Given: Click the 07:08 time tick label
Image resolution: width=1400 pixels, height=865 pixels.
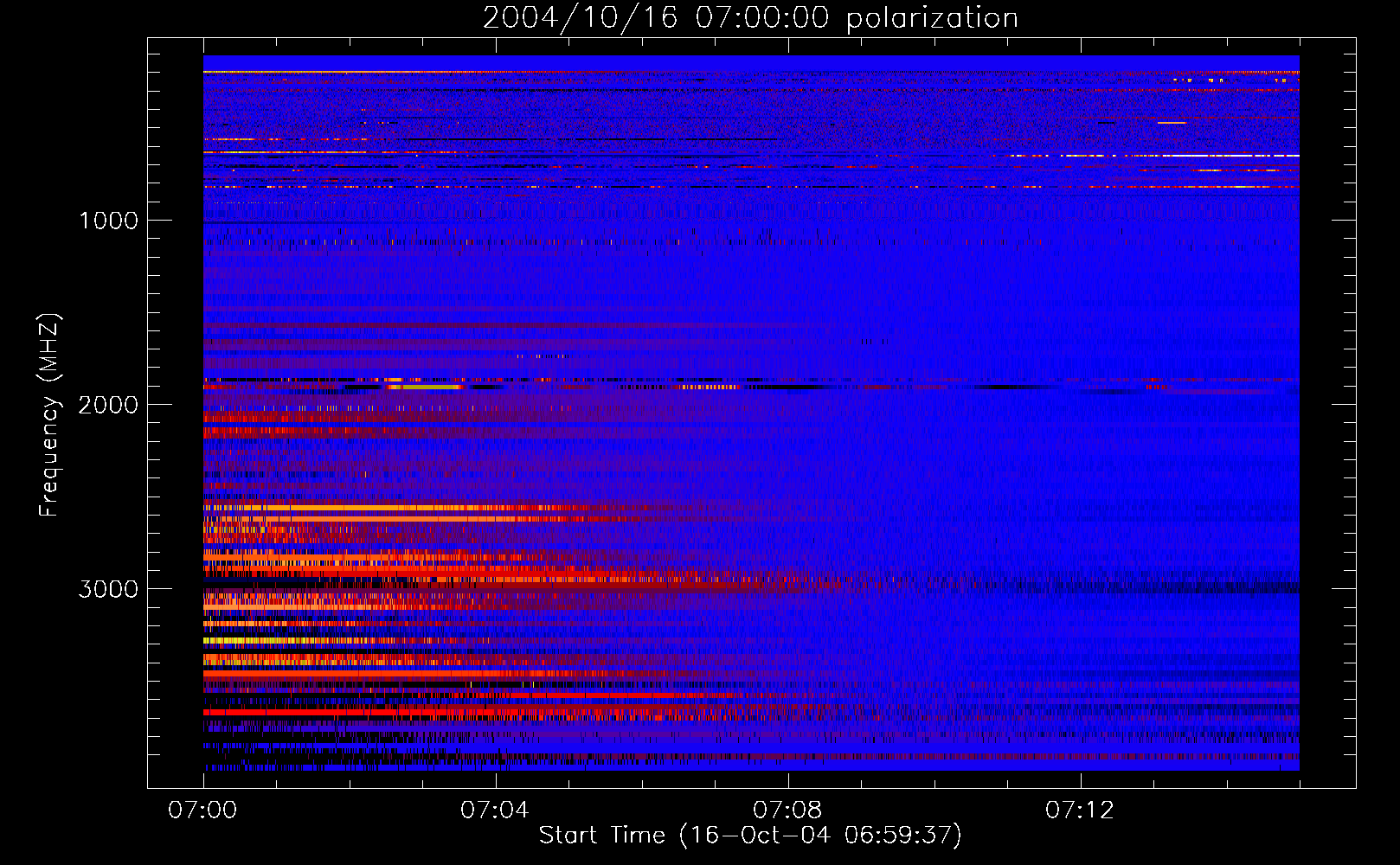Looking at the screenshot, I should click(x=787, y=811).
